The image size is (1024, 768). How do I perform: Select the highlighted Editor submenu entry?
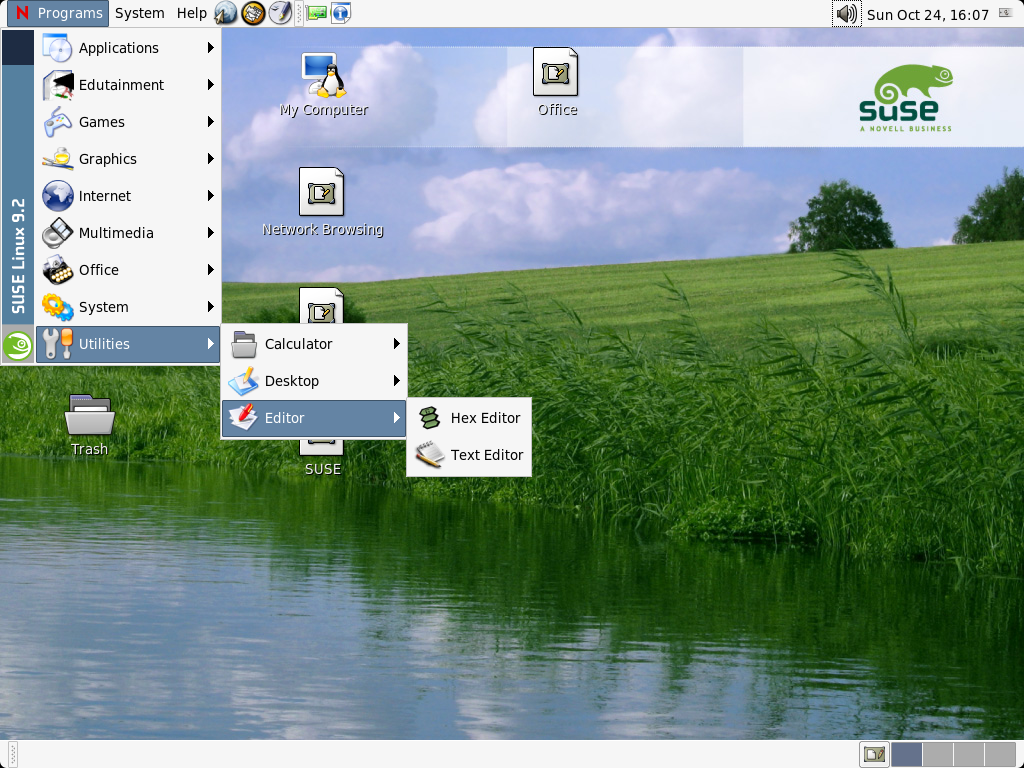tap(314, 418)
